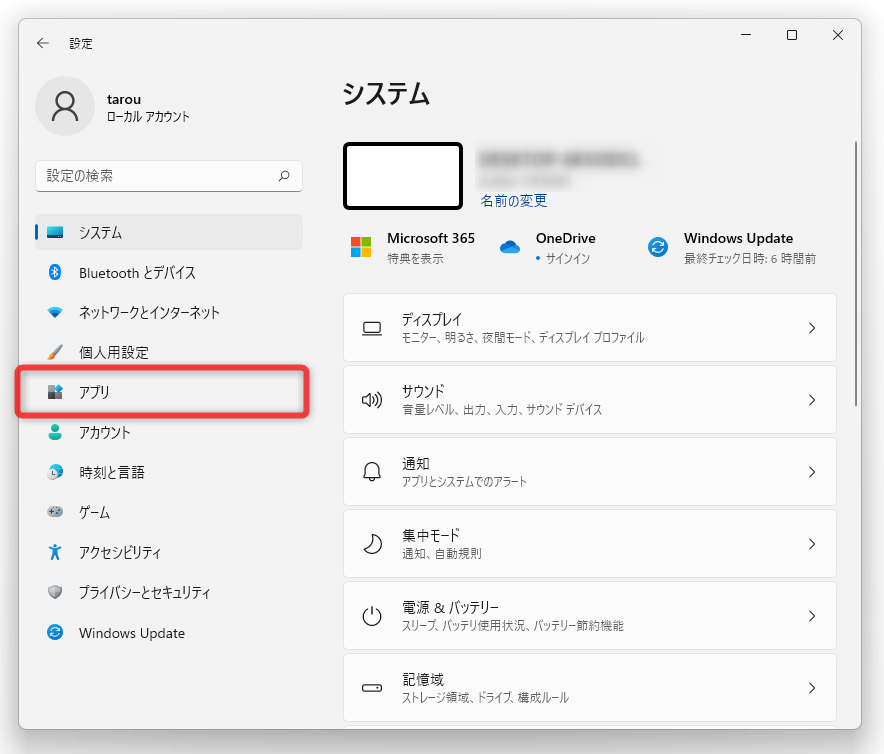Open 個人用設定 in sidebar

coord(169,352)
